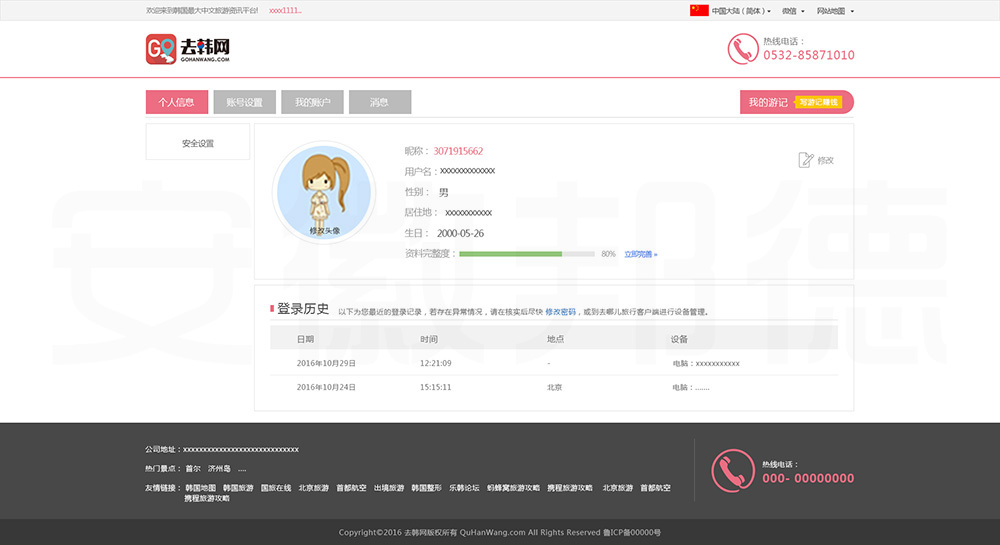The image size is (1000, 545).
Task: Click the 去韩网 GO logo icon
Action: (161, 49)
